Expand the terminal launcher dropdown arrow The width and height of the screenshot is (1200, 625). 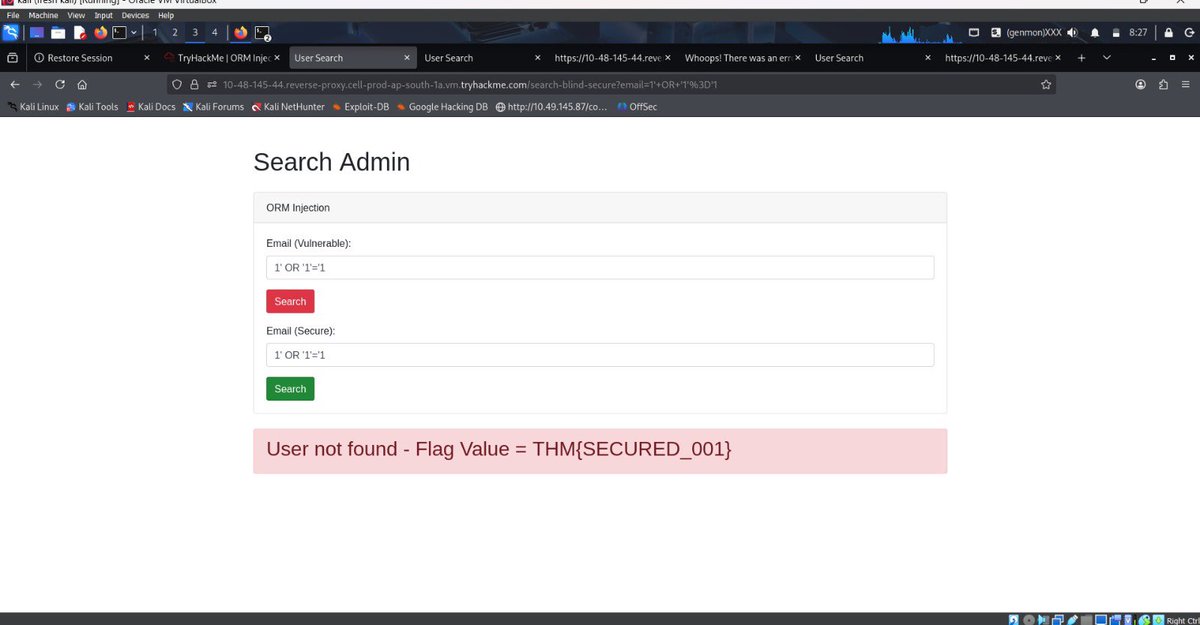134,32
